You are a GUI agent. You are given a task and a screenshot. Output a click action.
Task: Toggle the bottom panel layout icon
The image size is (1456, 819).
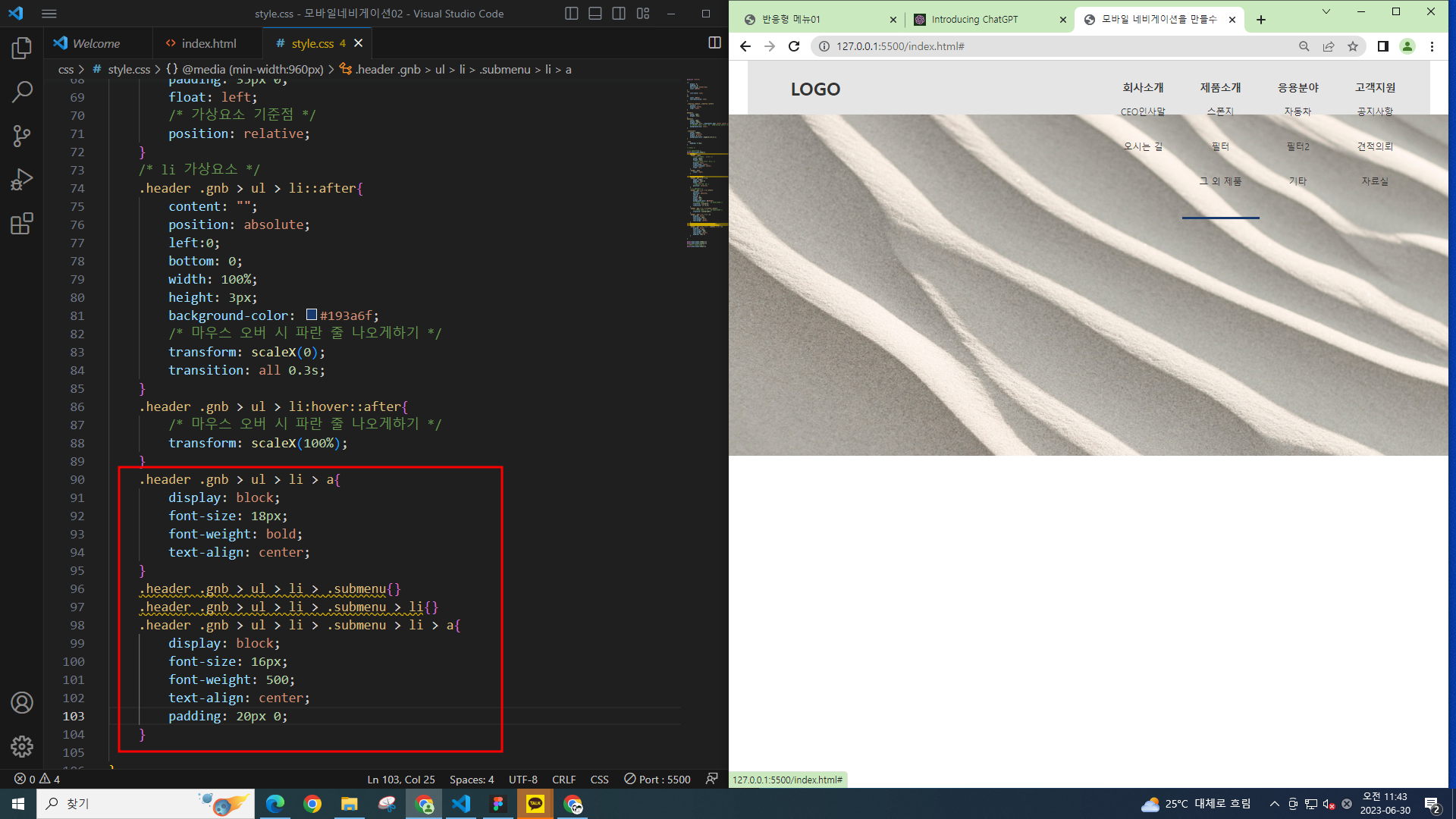[x=595, y=14]
